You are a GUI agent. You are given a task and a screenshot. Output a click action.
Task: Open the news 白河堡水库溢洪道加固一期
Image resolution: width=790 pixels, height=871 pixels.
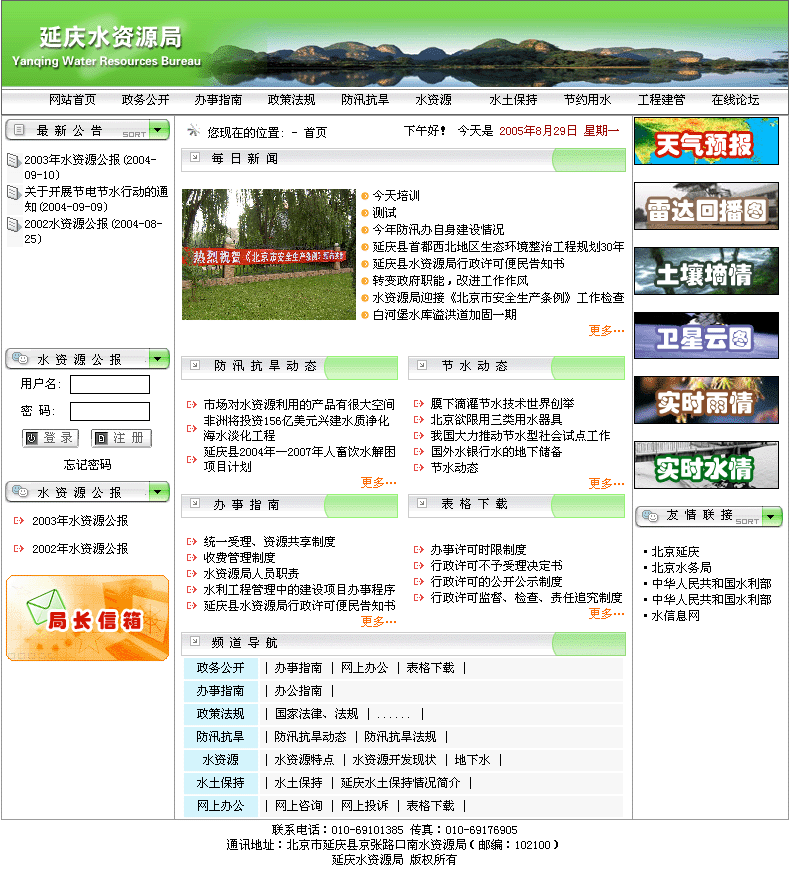pos(444,315)
